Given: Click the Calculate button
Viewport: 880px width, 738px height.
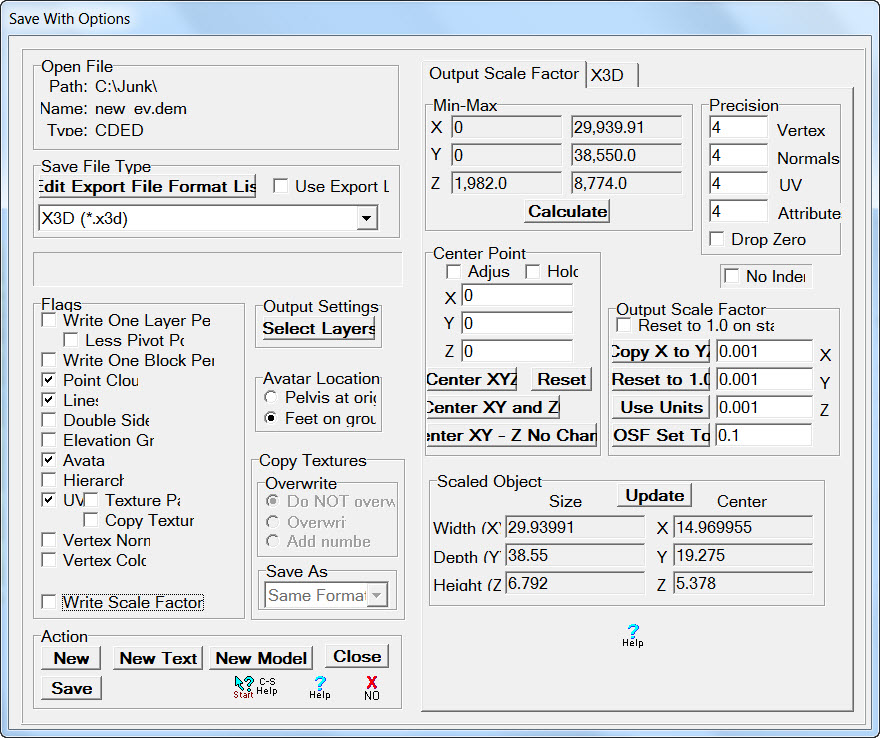Looking at the screenshot, I should (567, 211).
